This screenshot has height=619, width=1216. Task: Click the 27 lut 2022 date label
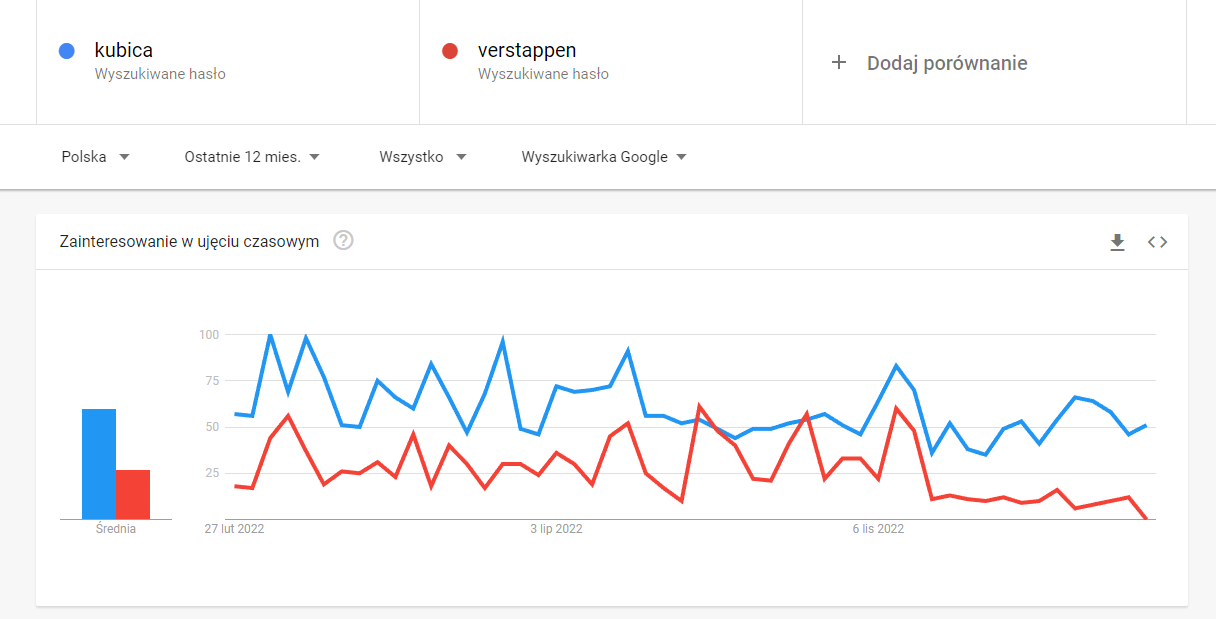[x=235, y=529]
